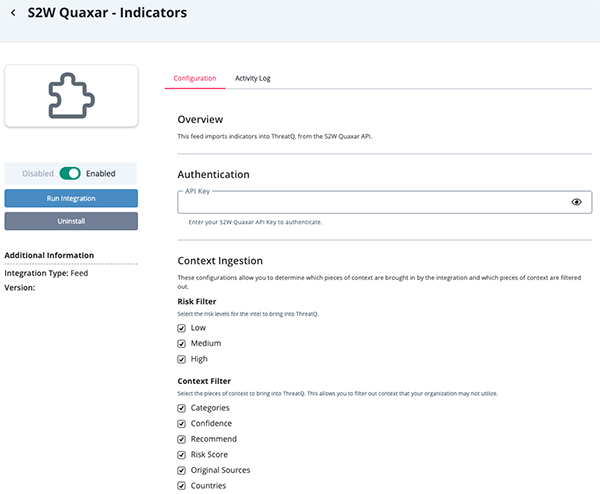
Task: Uncheck the Low risk filter
Action: click(181, 328)
